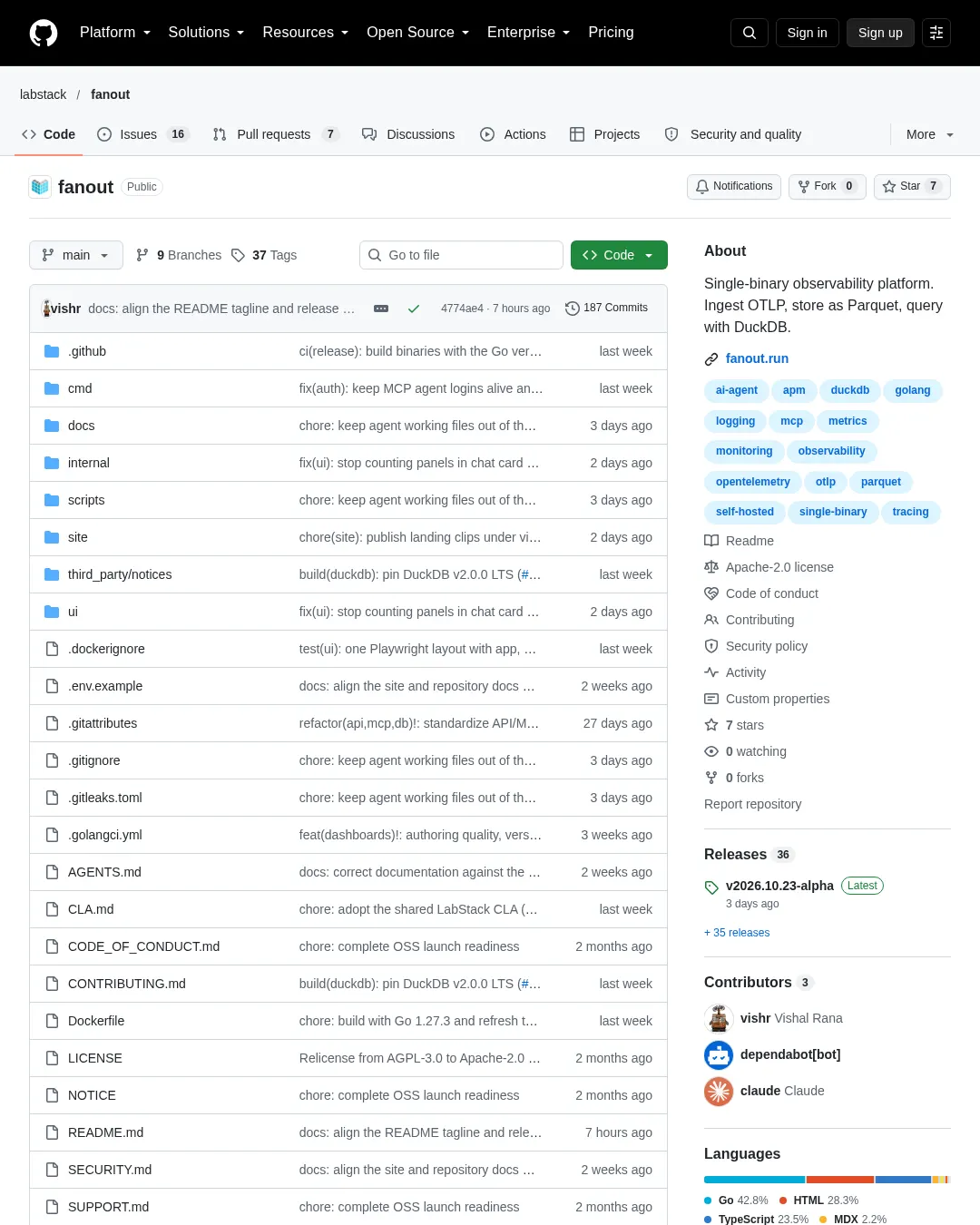This screenshot has width=980, height=1225.
Task: Switch to the Issues tab
Action: pyautogui.click(x=142, y=134)
